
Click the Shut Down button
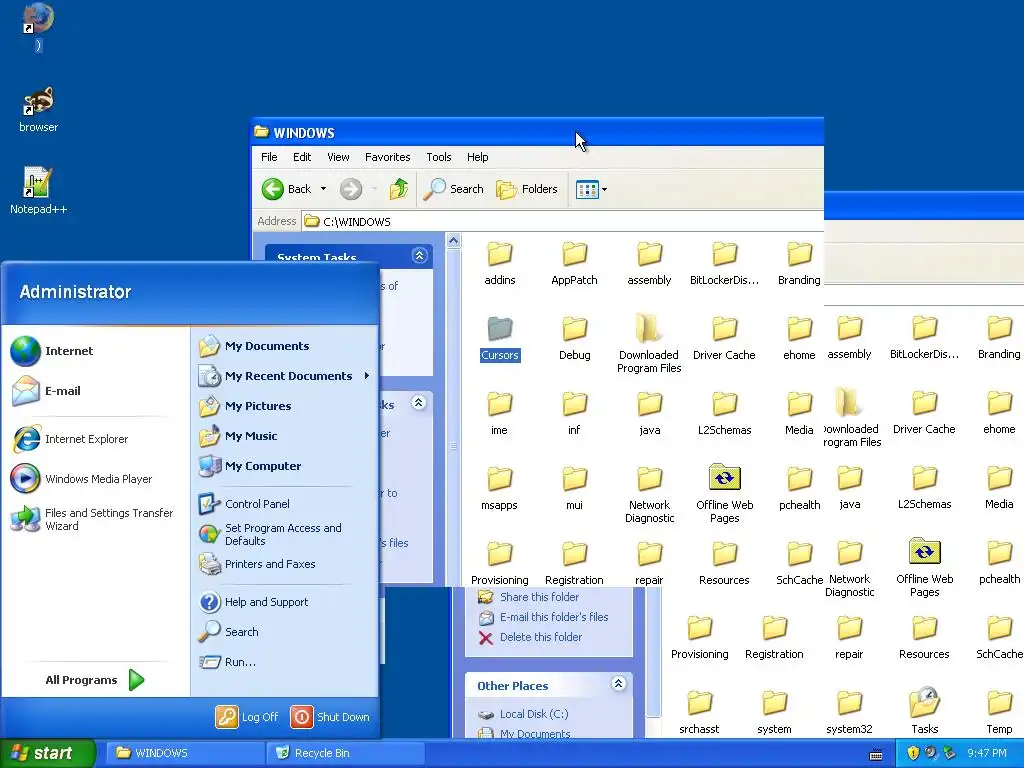330,717
